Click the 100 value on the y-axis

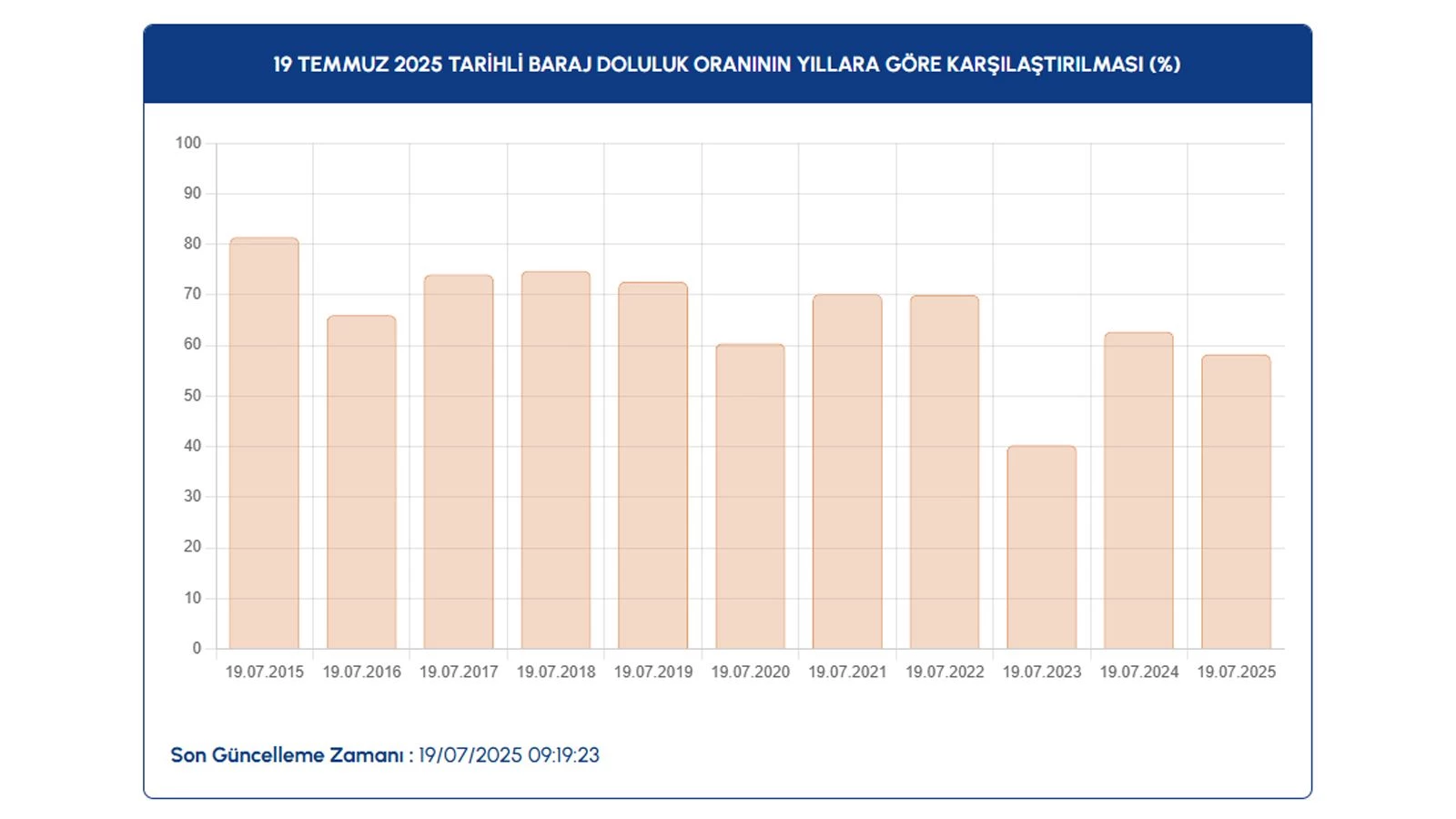(188, 143)
